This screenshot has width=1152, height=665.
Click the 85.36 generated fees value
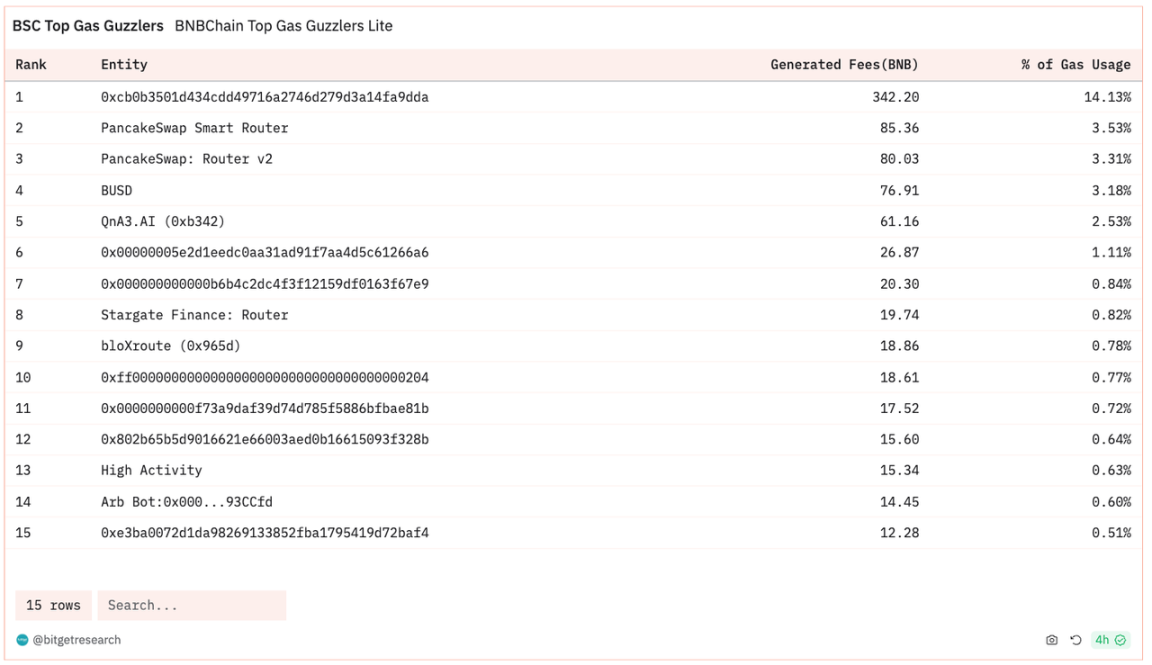899,128
